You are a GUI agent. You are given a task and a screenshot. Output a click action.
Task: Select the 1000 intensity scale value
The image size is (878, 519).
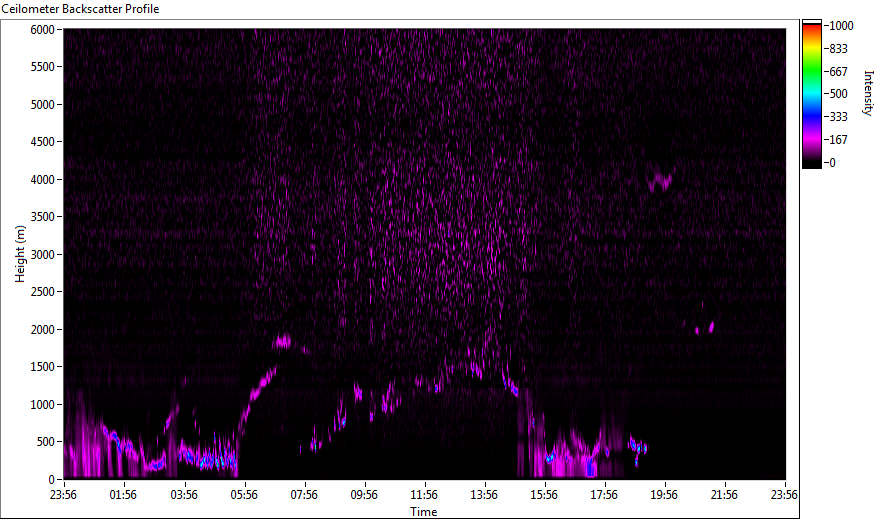(842, 26)
